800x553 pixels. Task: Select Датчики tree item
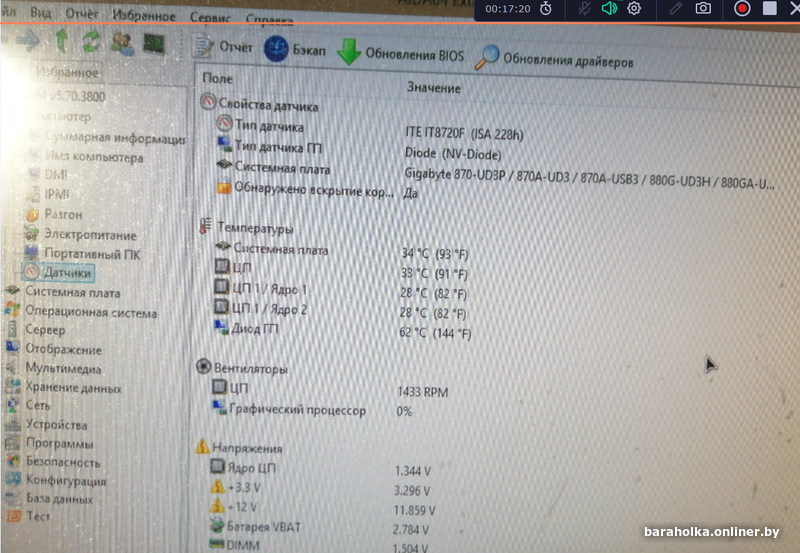point(59,272)
